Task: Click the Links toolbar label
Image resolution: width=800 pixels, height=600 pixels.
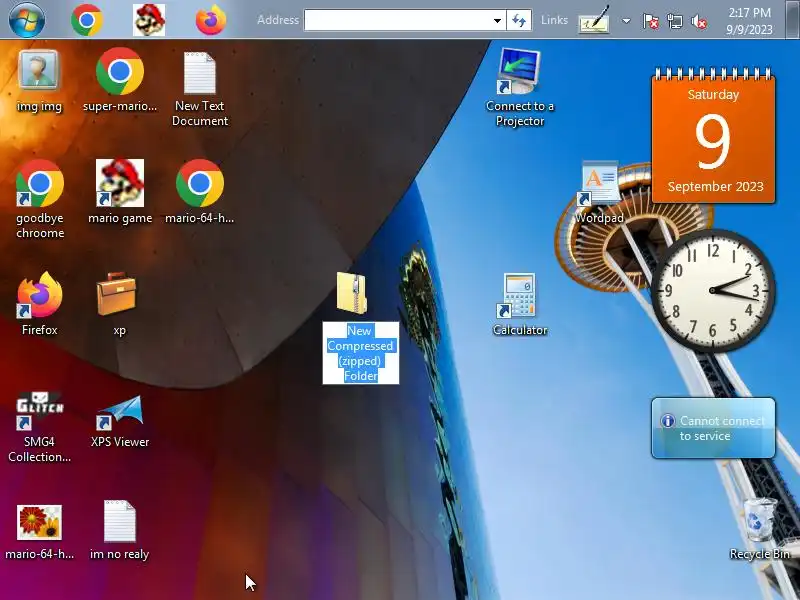Action: click(554, 20)
